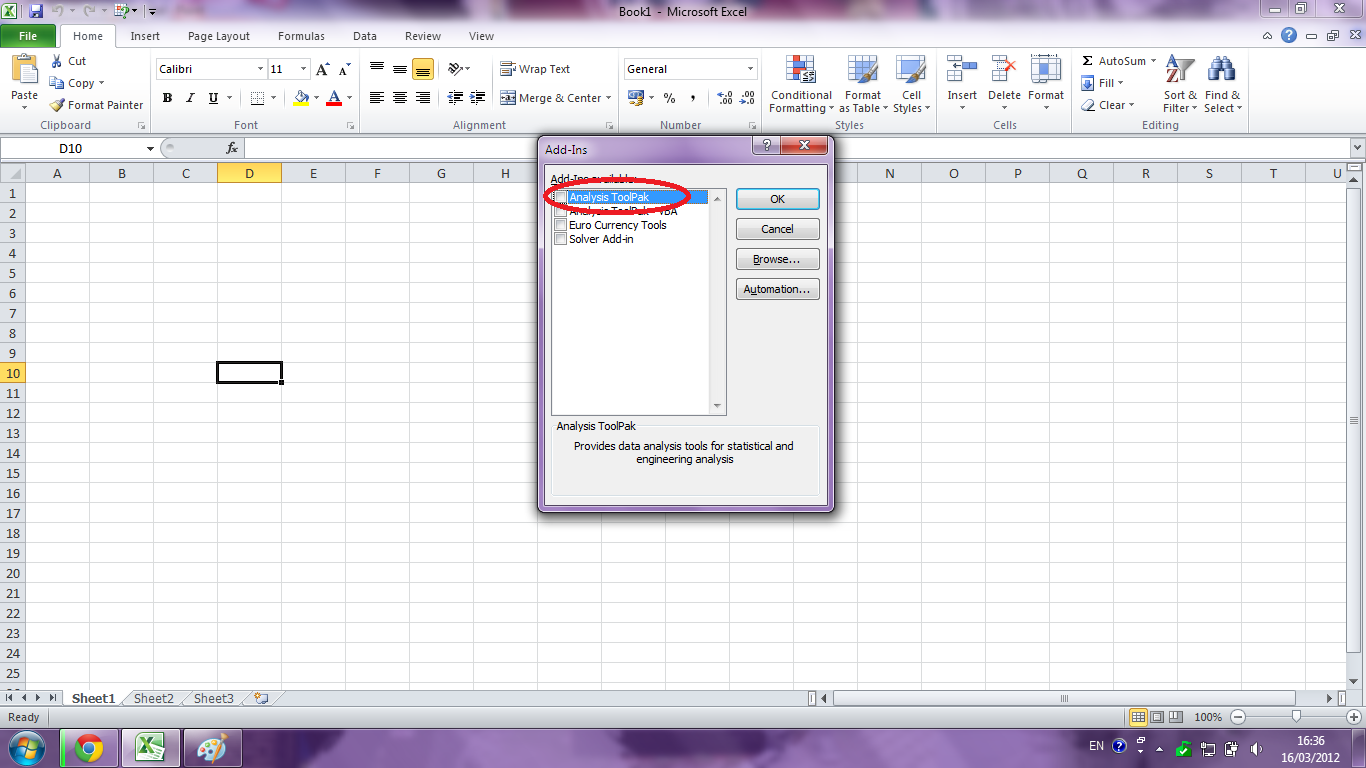The height and width of the screenshot is (768, 1366).
Task: Switch to the Formulas tab
Action: tap(301, 36)
